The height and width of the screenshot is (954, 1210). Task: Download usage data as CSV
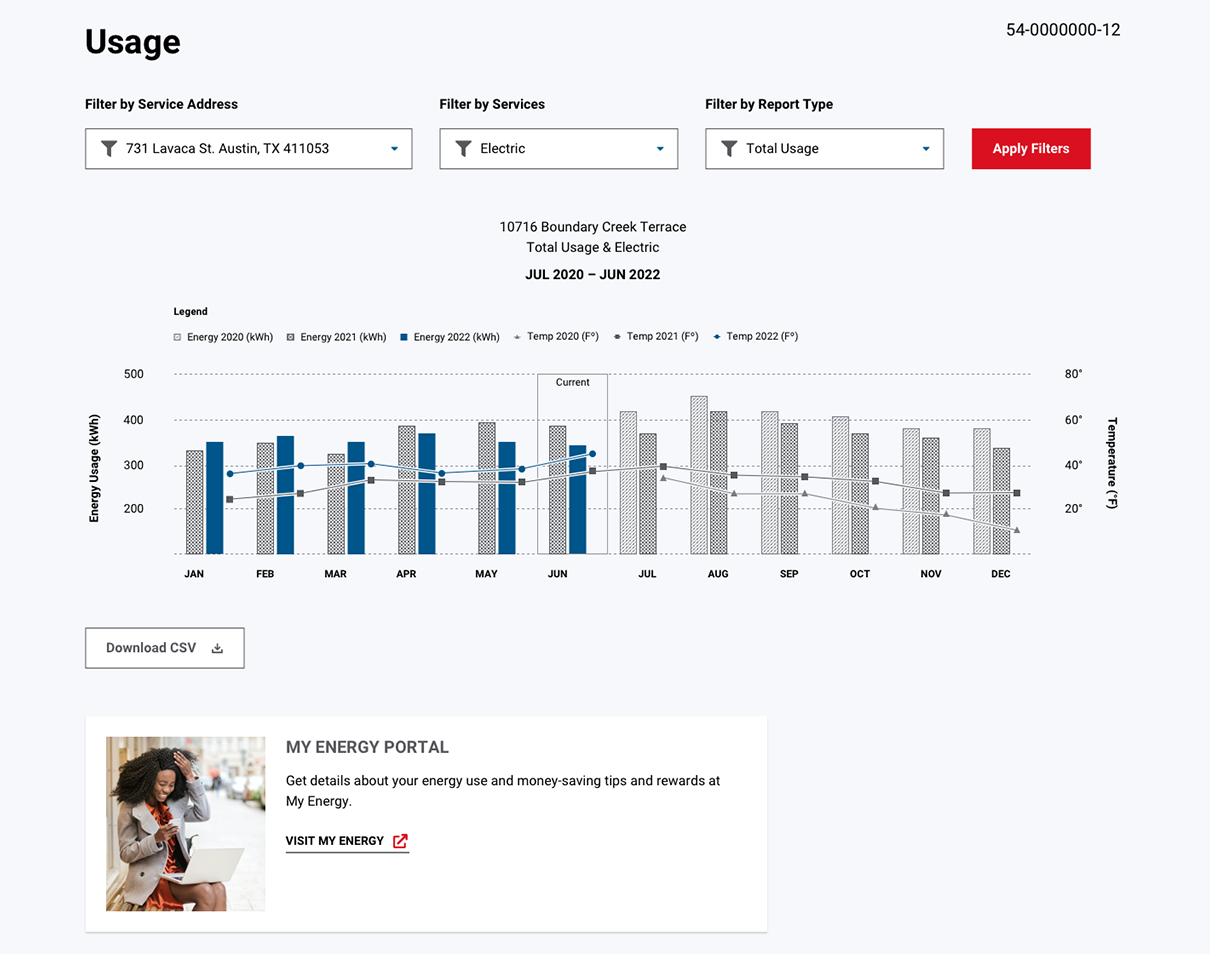pos(164,648)
